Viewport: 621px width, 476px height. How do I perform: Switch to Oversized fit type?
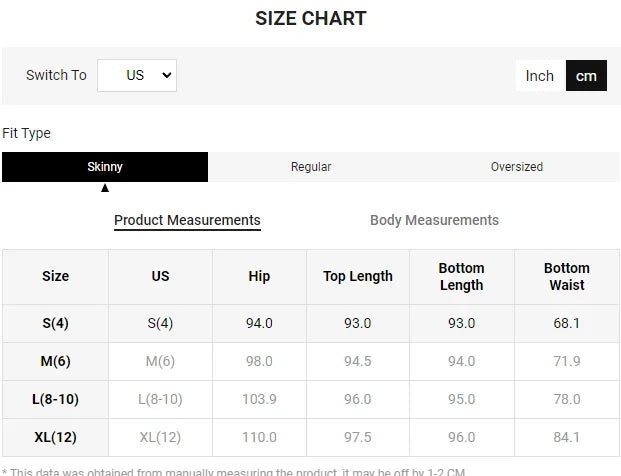coord(516,167)
